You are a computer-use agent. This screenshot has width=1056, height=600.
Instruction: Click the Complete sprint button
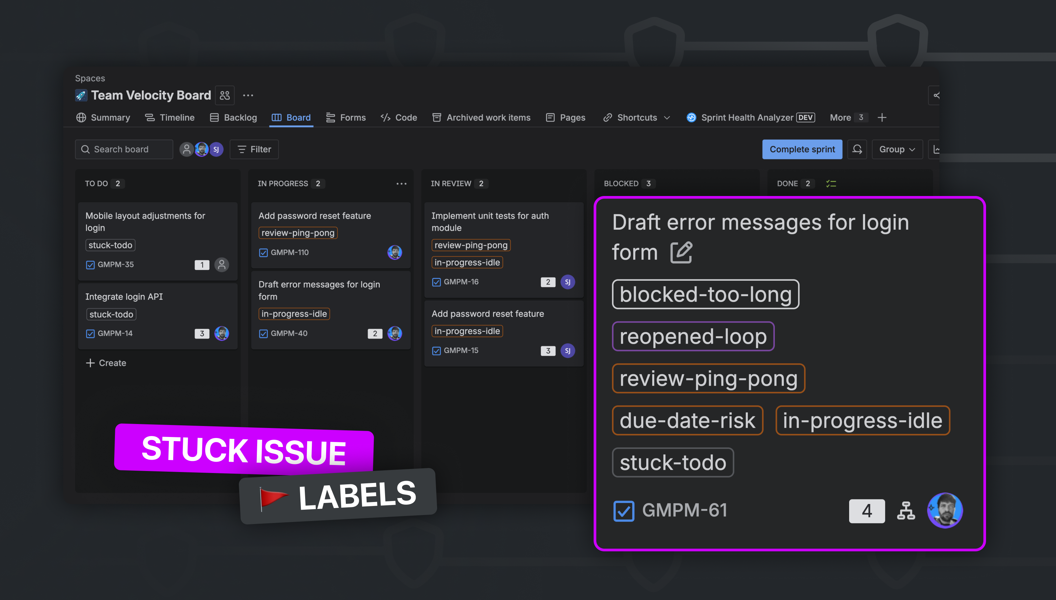[x=802, y=149]
